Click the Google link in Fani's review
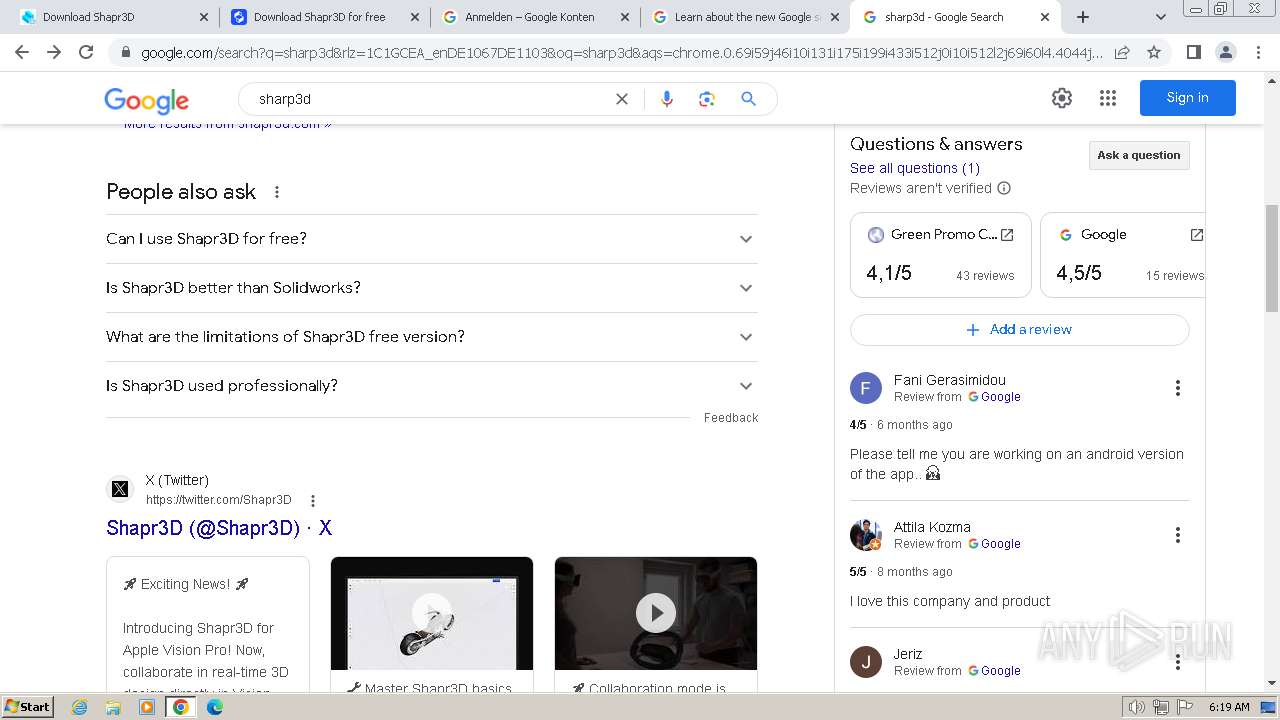This screenshot has height=720, width=1280. point(994,397)
